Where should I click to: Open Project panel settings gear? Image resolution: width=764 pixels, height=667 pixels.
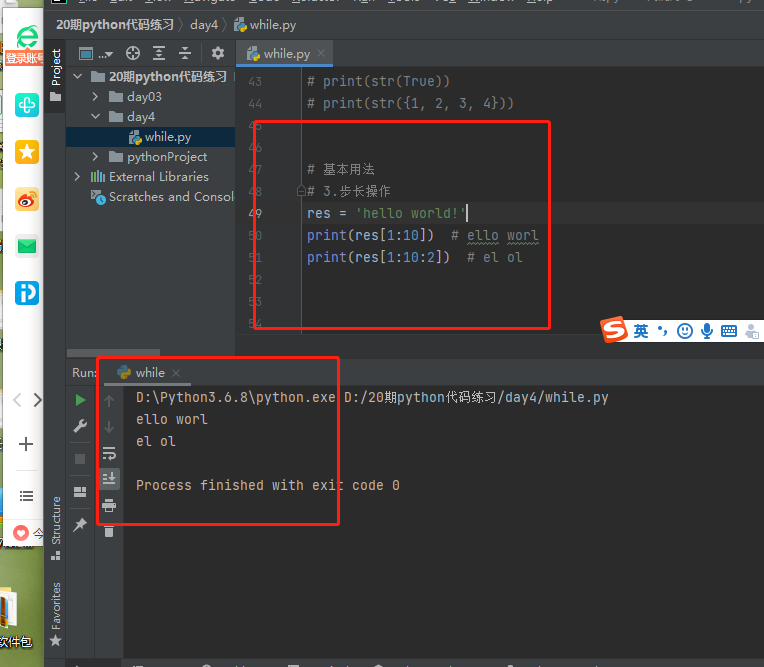click(x=218, y=53)
